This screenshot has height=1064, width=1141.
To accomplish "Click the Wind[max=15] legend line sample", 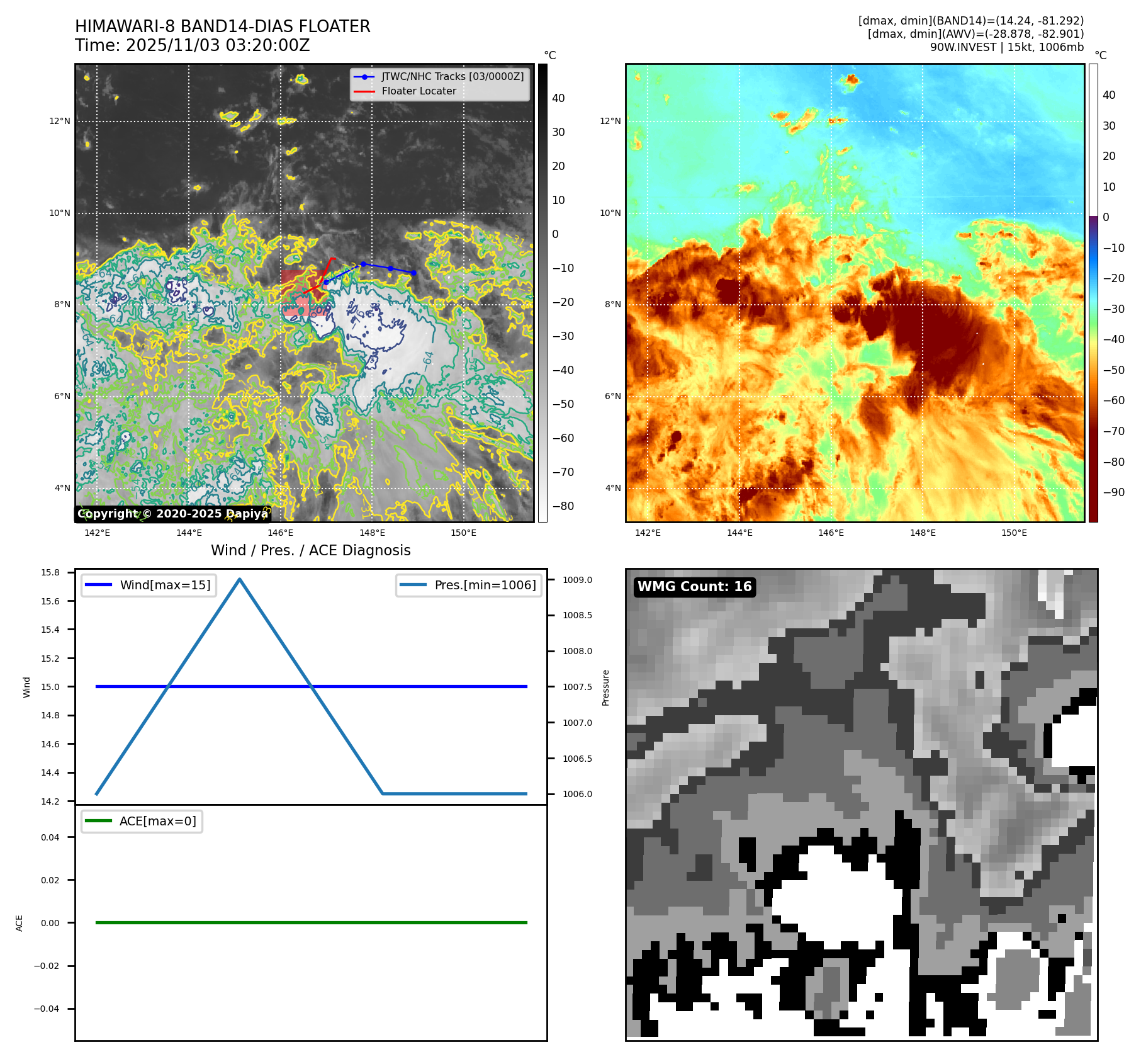I will click(x=98, y=585).
